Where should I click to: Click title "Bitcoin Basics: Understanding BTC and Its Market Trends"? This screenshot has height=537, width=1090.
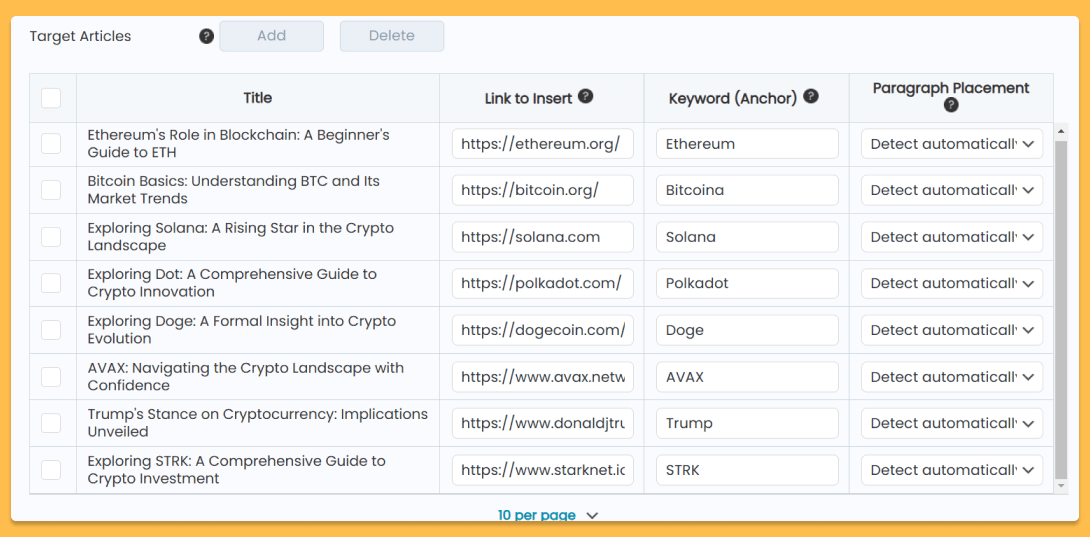point(234,189)
